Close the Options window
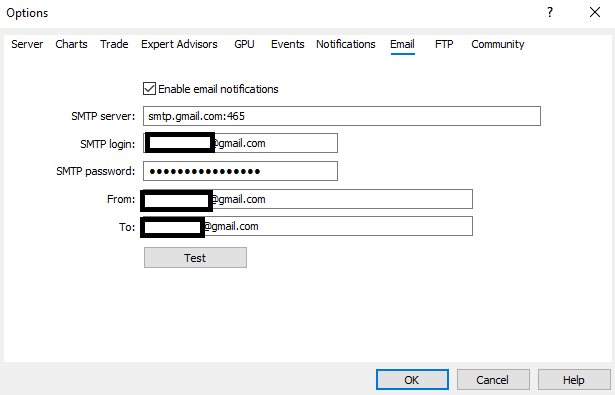The width and height of the screenshot is (615, 395). click(595, 13)
